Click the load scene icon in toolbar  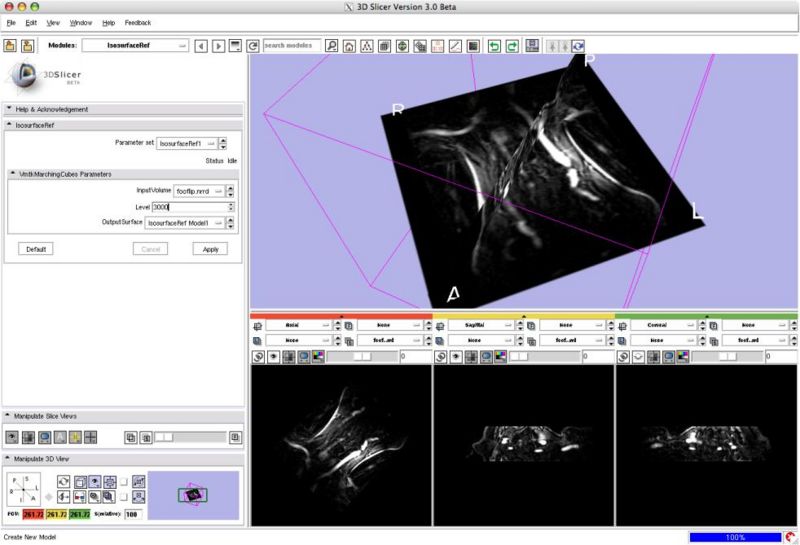tap(10, 45)
